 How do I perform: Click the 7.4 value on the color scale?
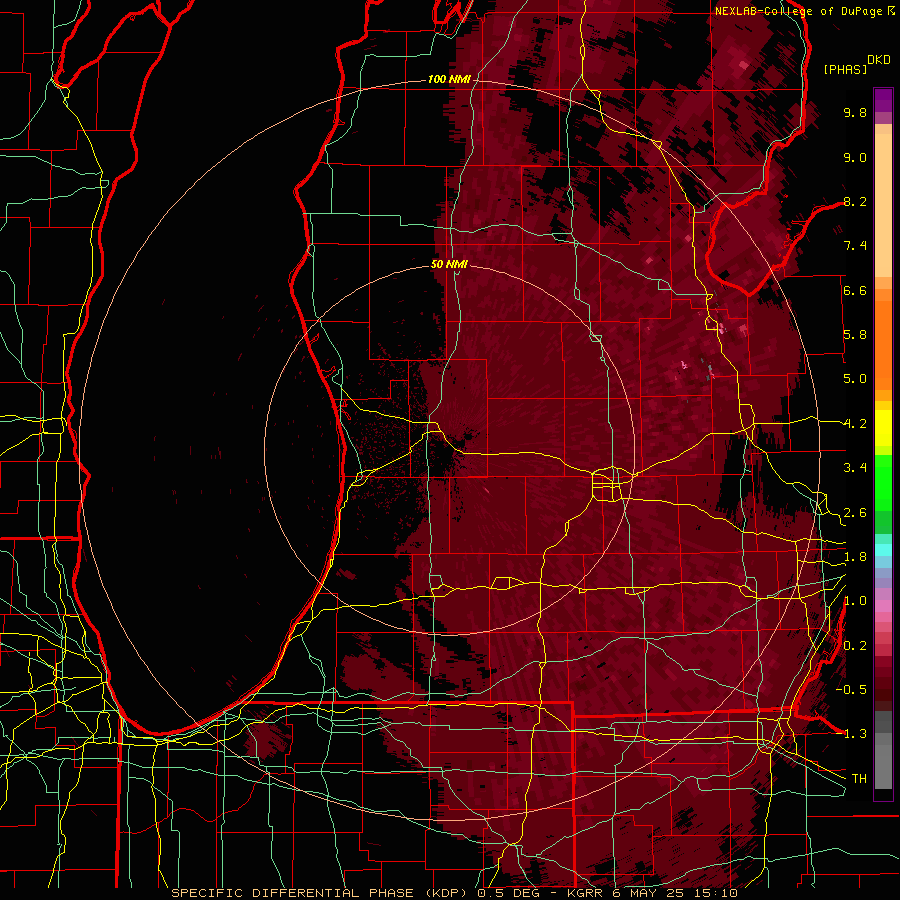(855, 246)
